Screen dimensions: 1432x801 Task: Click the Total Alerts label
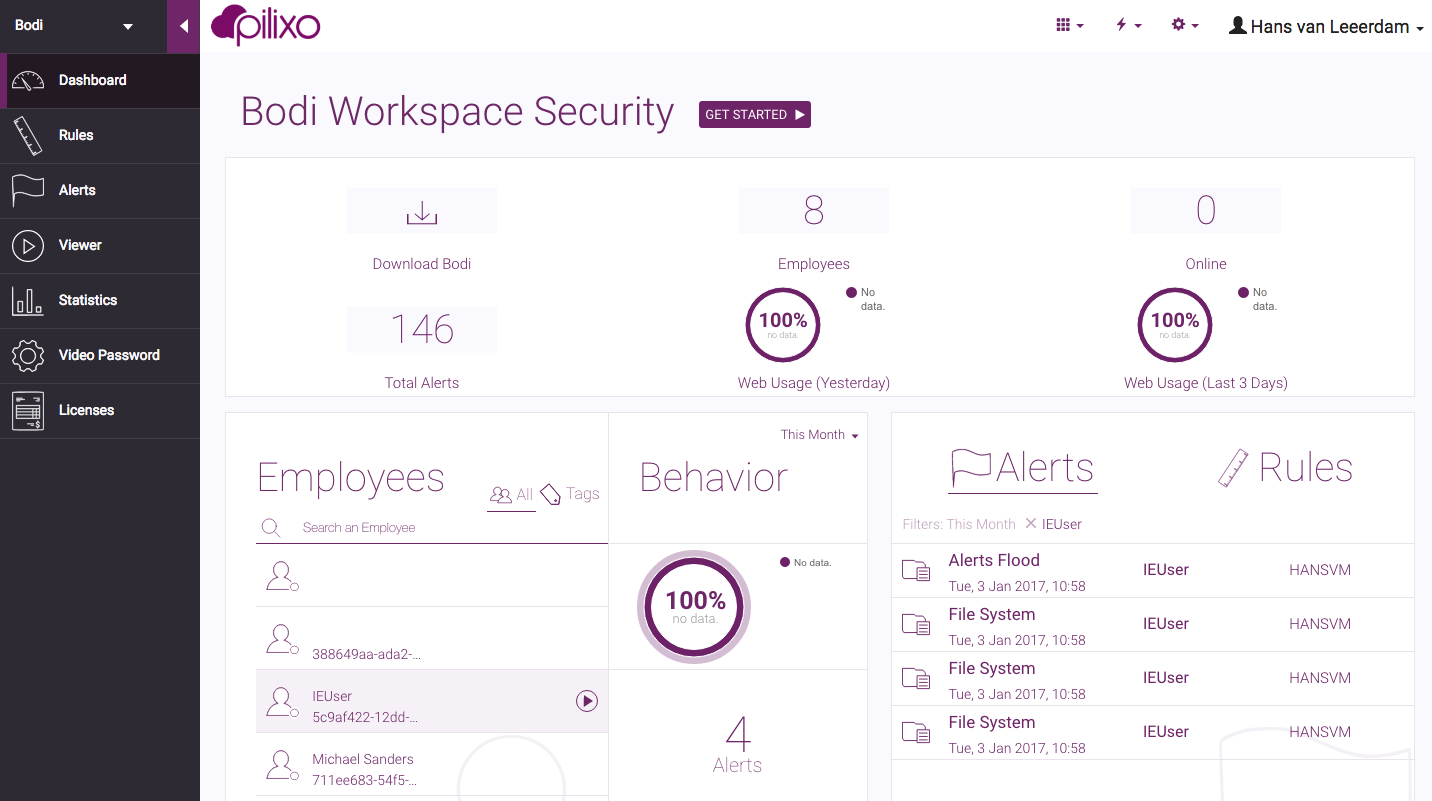pyautogui.click(x=422, y=383)
